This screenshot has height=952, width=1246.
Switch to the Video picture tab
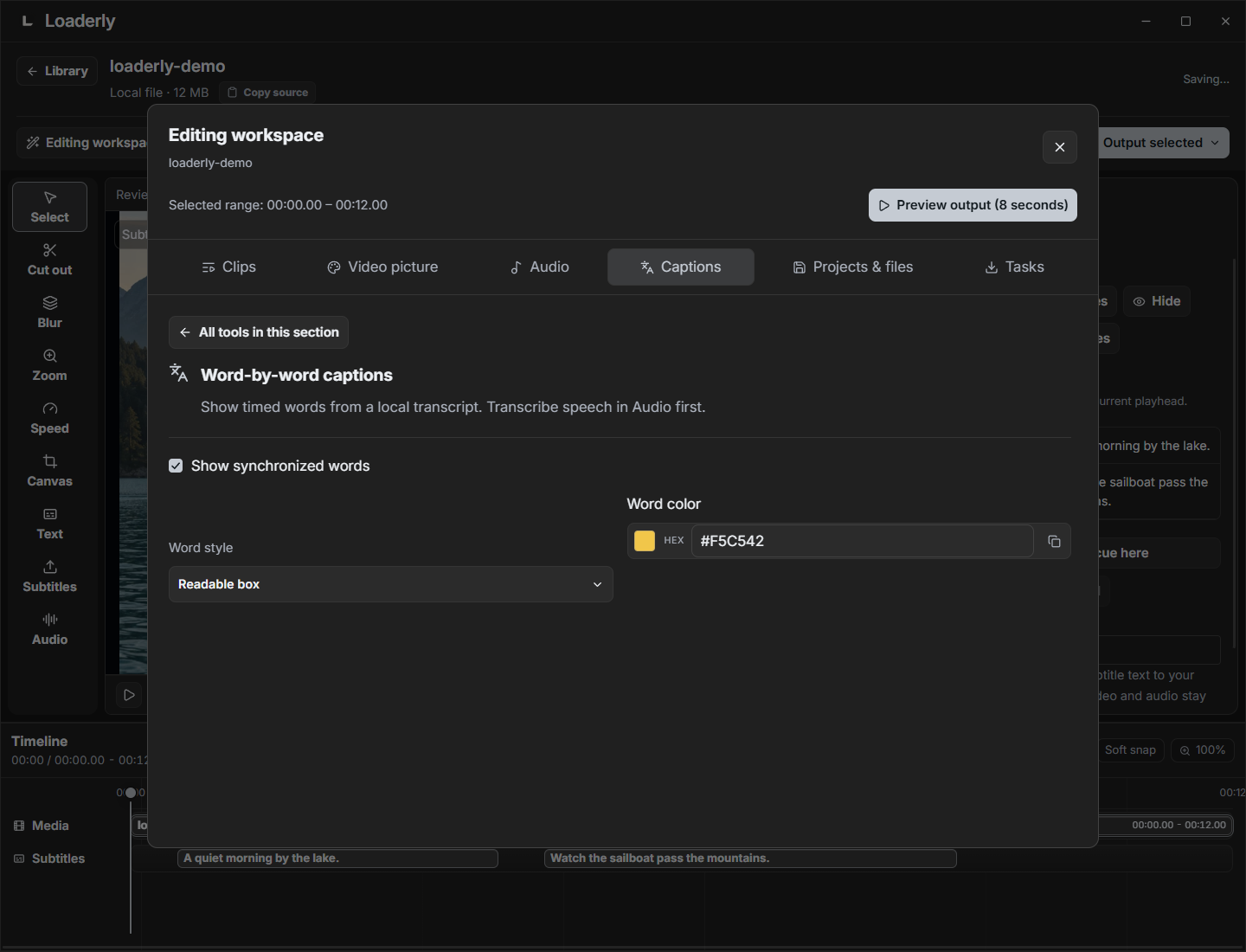coord(382,267)
